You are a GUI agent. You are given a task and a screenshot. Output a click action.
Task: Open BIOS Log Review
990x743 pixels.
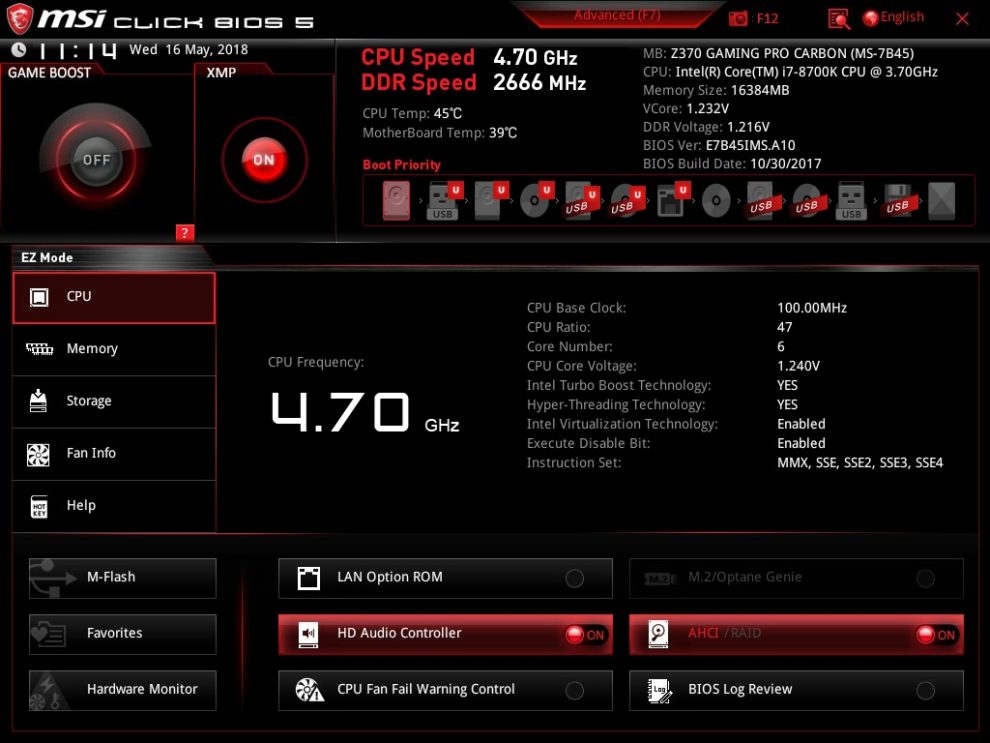click(796, 690)
